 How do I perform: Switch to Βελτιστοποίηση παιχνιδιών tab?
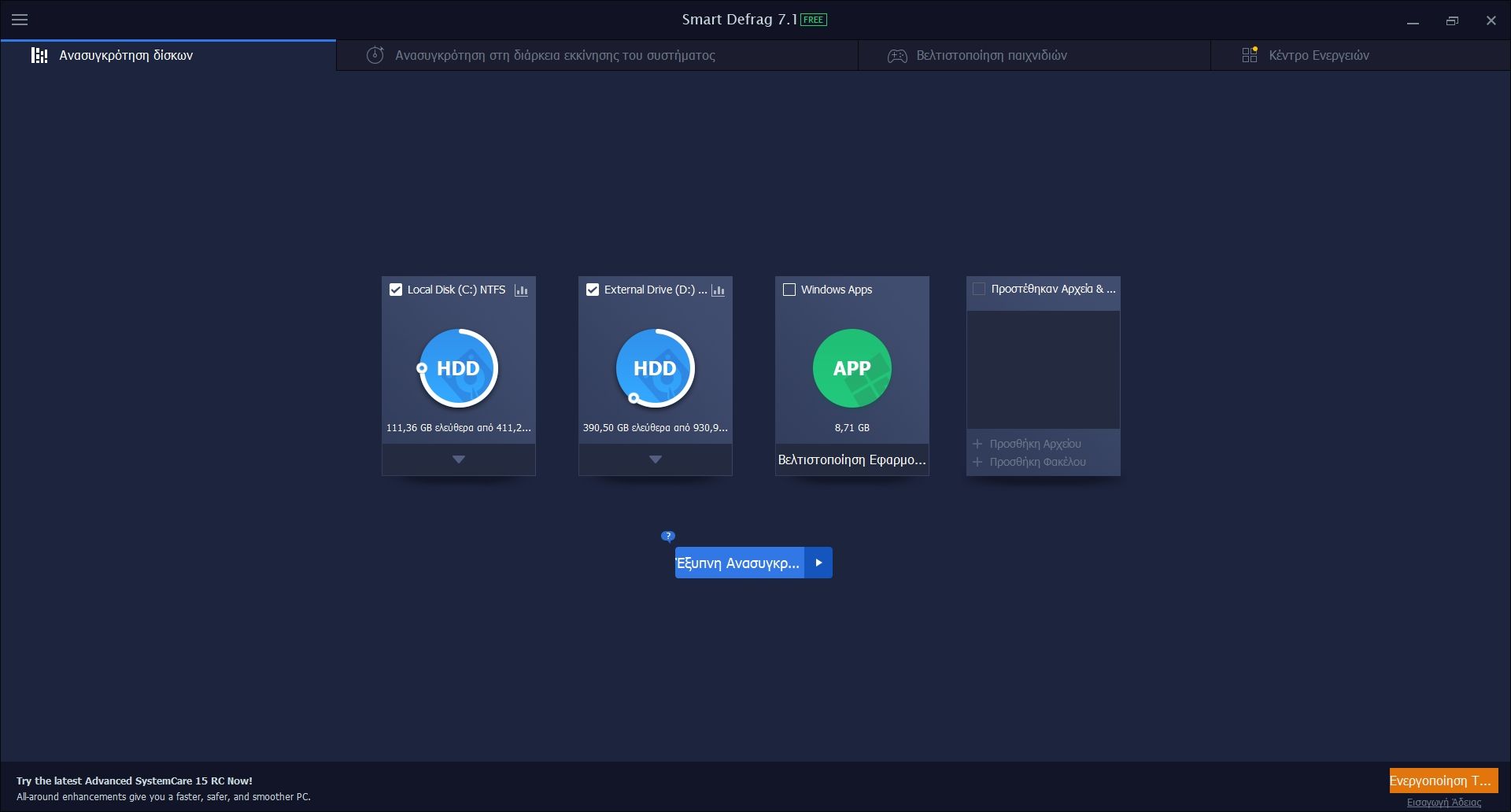991,55
